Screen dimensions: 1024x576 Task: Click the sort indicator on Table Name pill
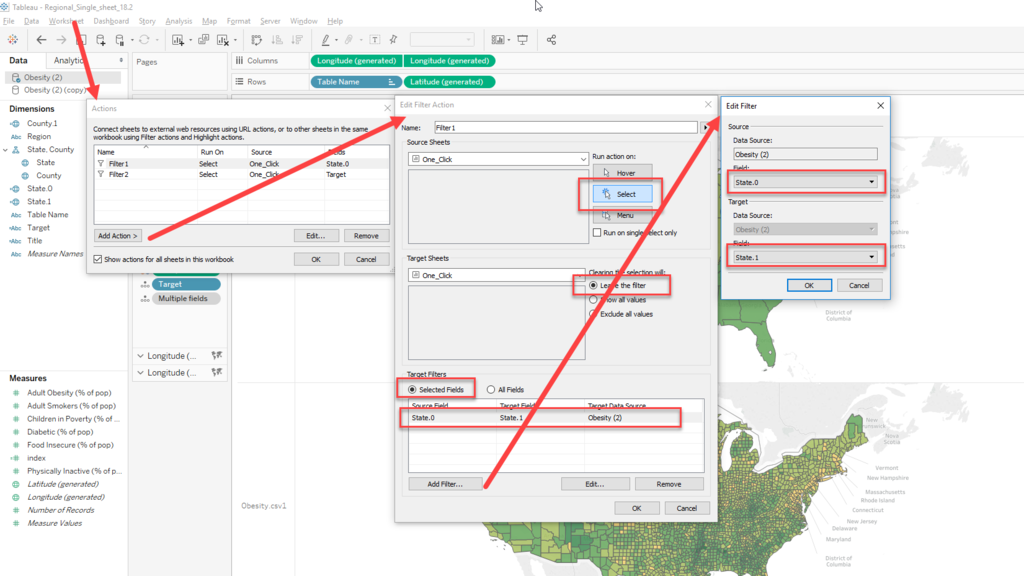point(391,82)
